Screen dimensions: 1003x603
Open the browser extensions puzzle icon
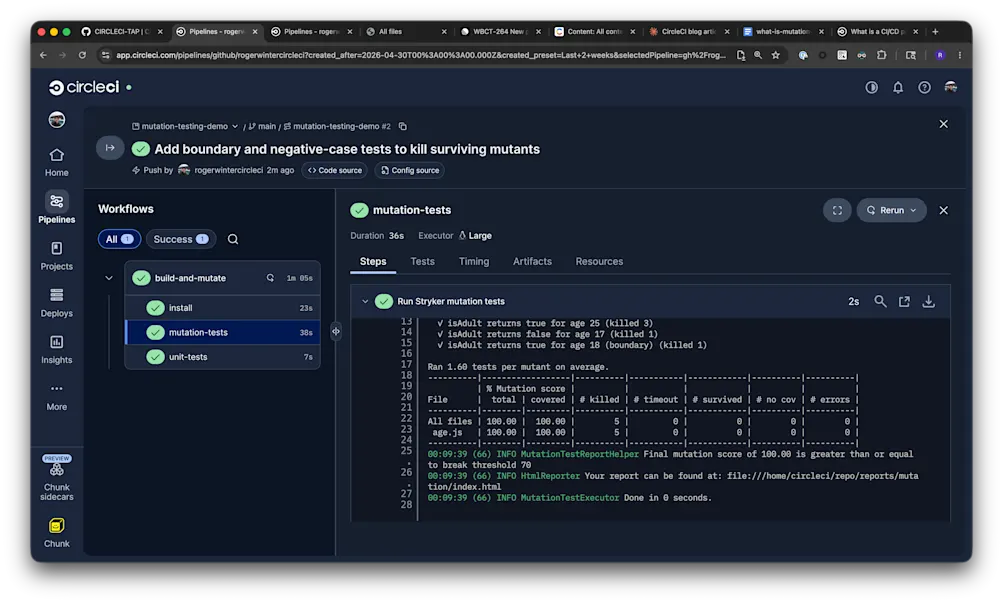[881, 55]
